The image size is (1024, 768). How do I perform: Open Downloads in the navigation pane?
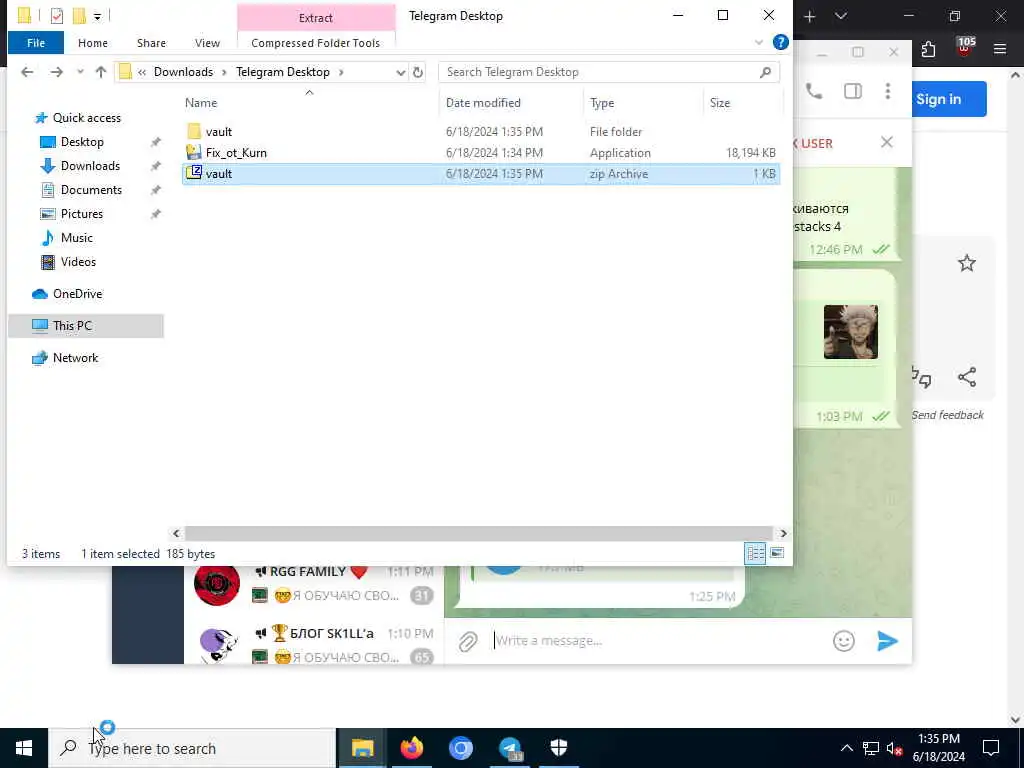point(90,166)
